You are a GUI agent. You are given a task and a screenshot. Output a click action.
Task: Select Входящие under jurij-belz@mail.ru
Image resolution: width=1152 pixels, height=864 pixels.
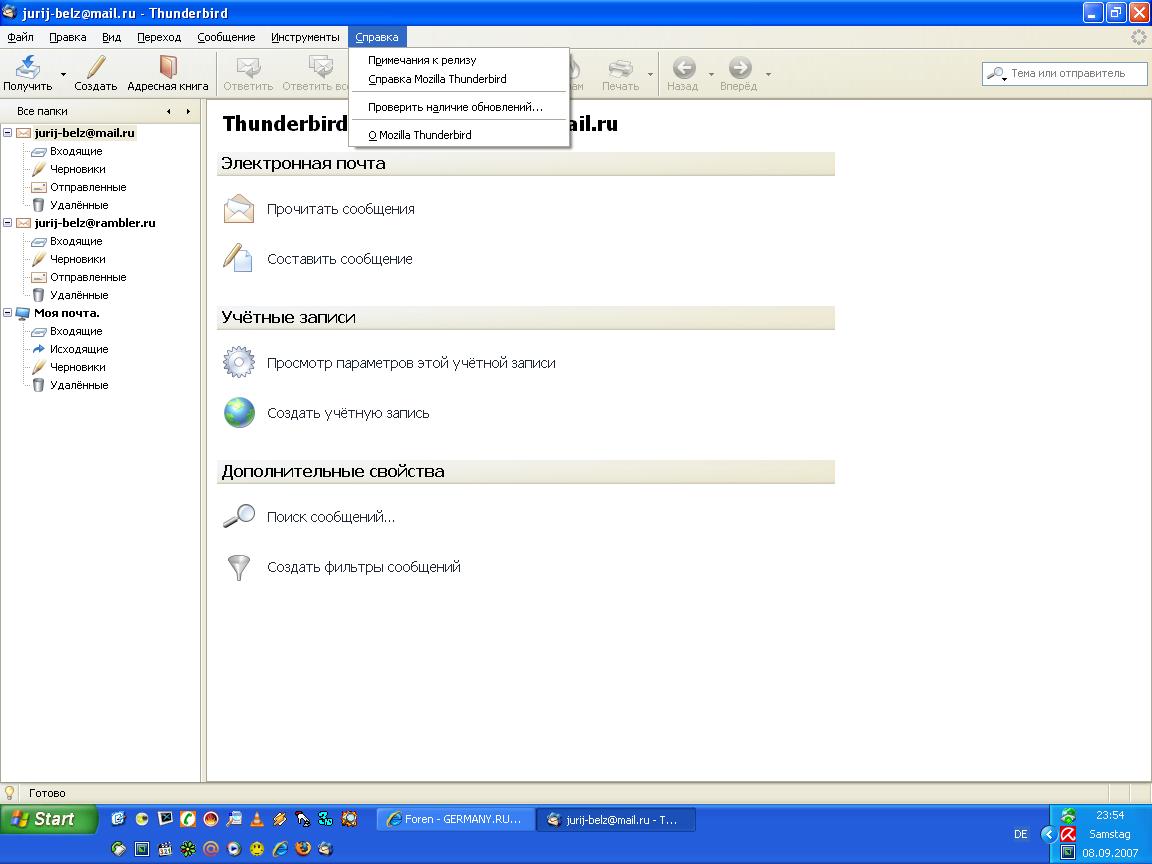click(x=76, y=151)
